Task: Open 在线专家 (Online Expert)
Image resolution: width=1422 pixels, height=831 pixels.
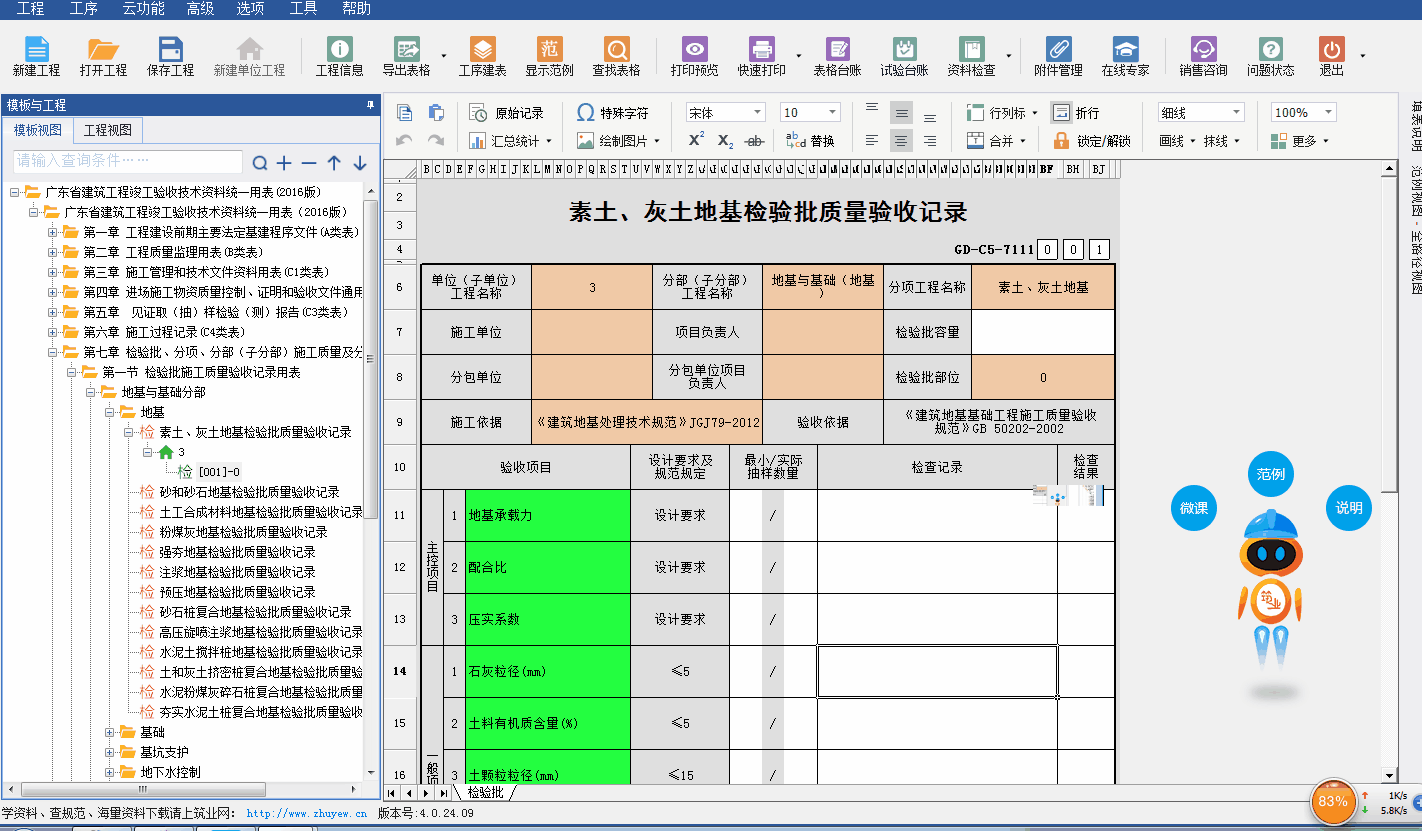Action: coord(1125,56)
